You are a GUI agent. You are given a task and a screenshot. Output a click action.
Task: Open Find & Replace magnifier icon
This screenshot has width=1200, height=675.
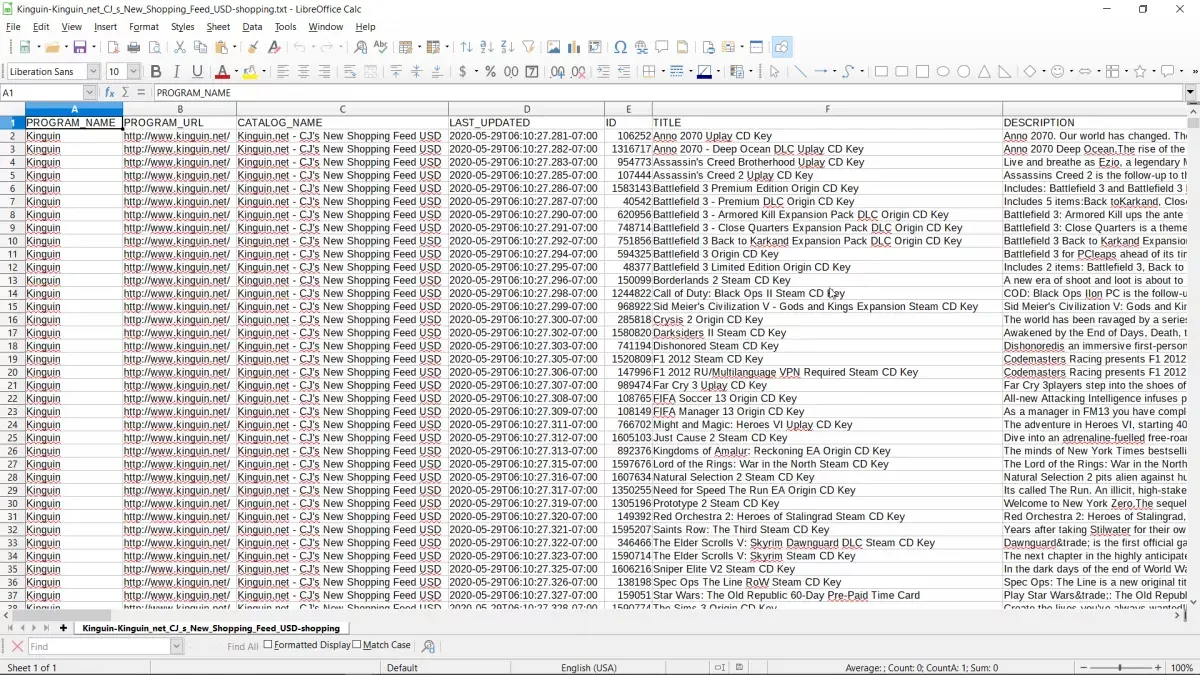pos(360,47)
